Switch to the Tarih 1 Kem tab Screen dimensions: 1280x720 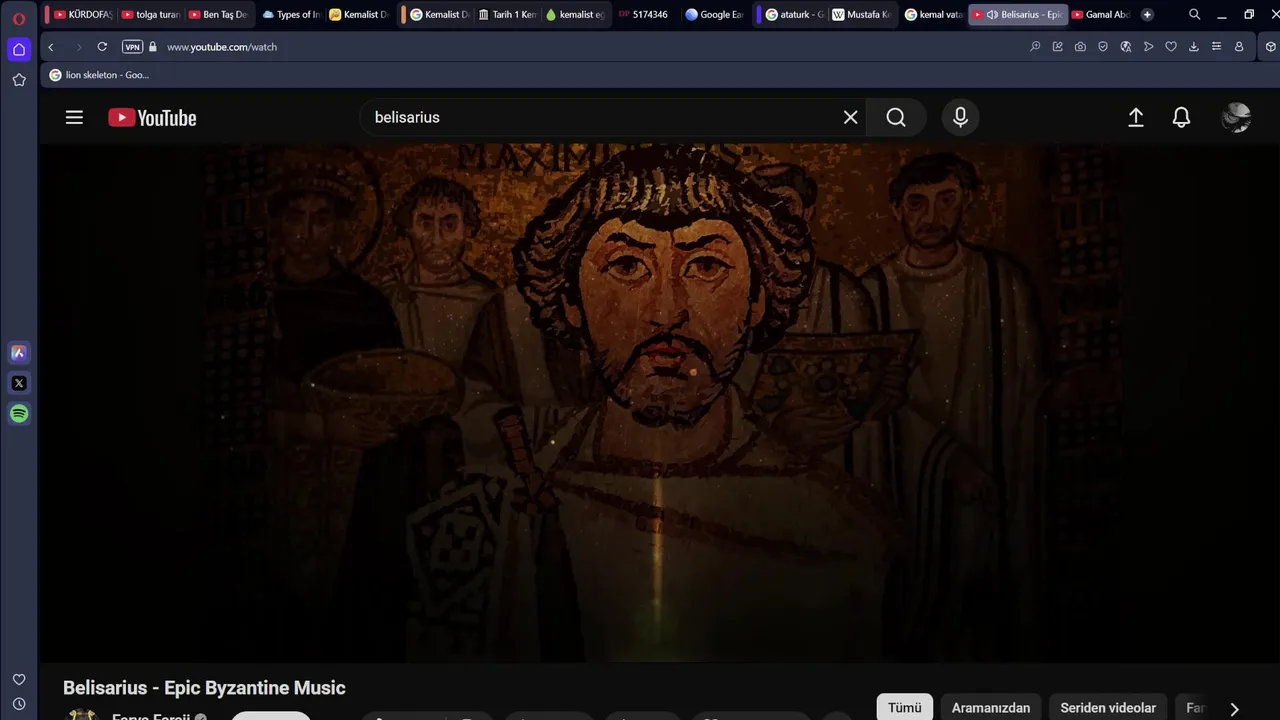click(509, 15)
